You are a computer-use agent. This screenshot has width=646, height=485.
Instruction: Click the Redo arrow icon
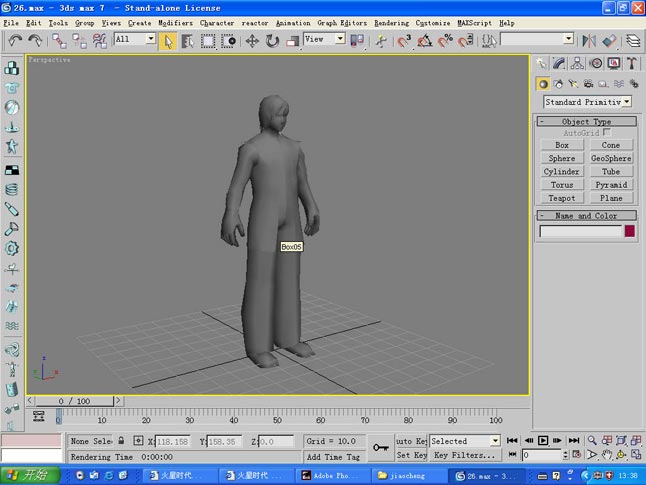35,40
